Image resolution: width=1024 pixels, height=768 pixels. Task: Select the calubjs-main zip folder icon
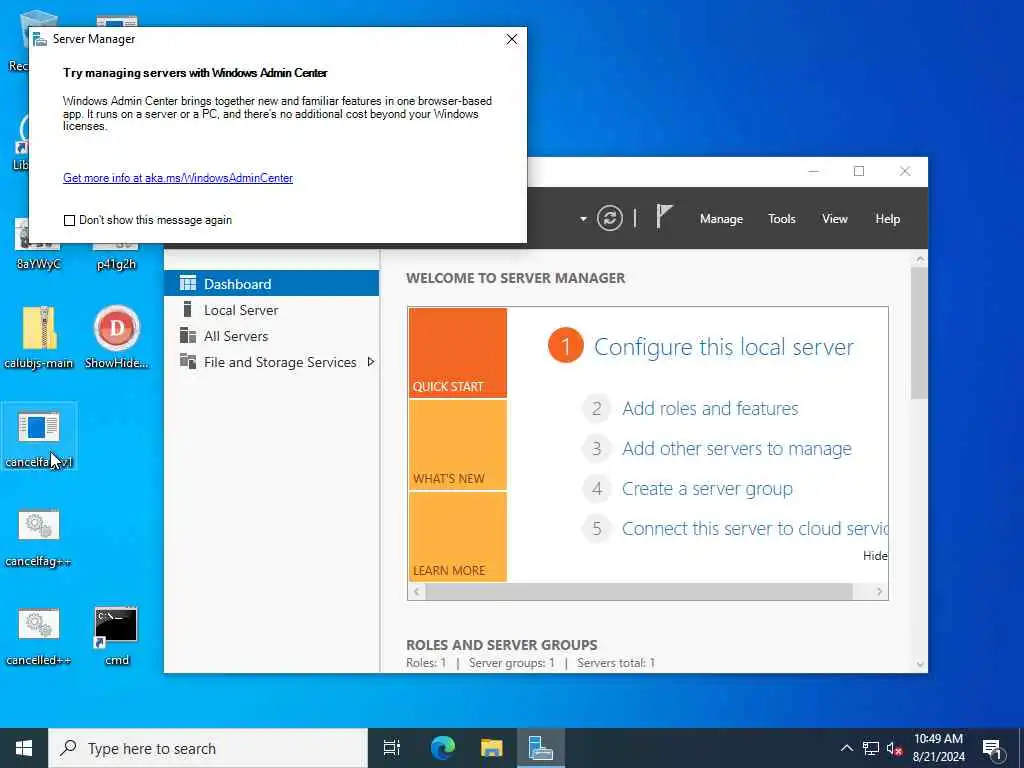(39, 338)
